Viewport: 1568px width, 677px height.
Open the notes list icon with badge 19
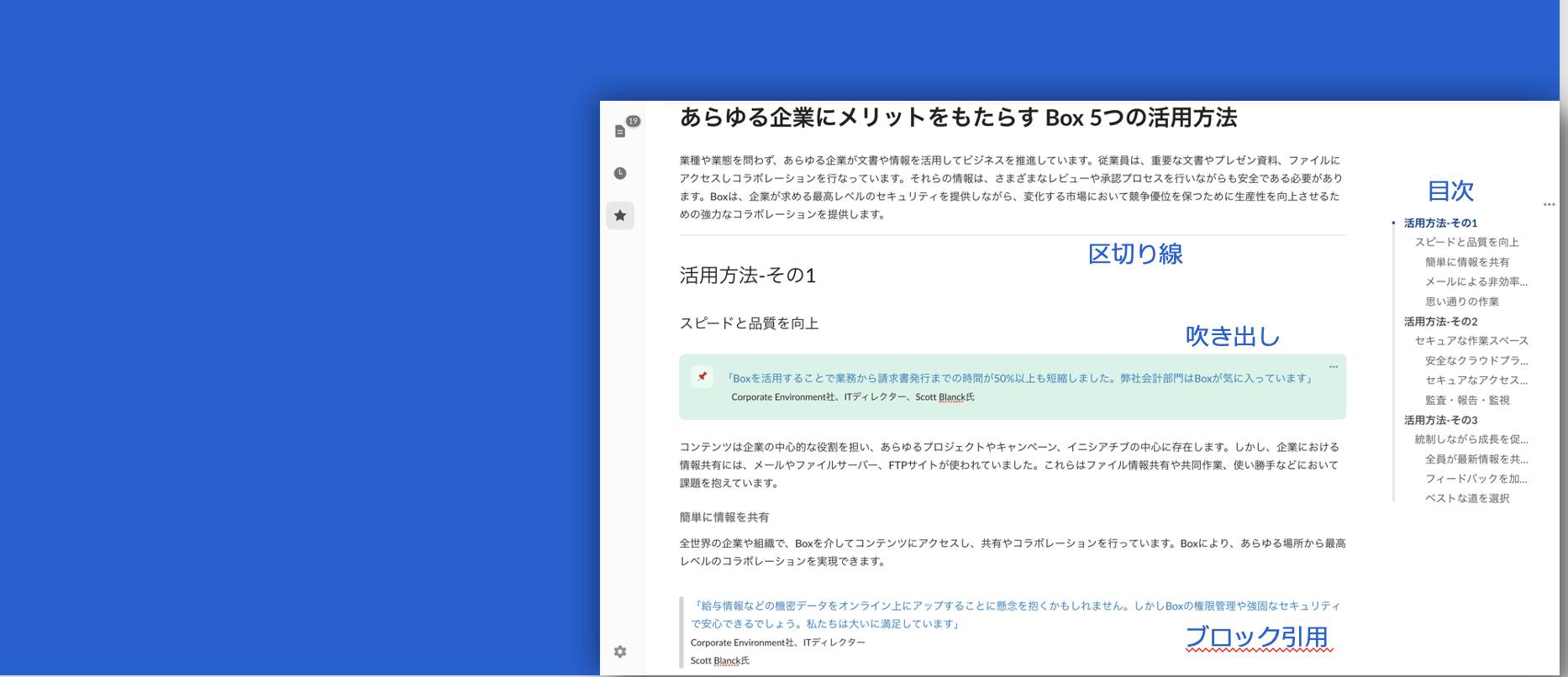pyautogui.click(x=621, y=131)
